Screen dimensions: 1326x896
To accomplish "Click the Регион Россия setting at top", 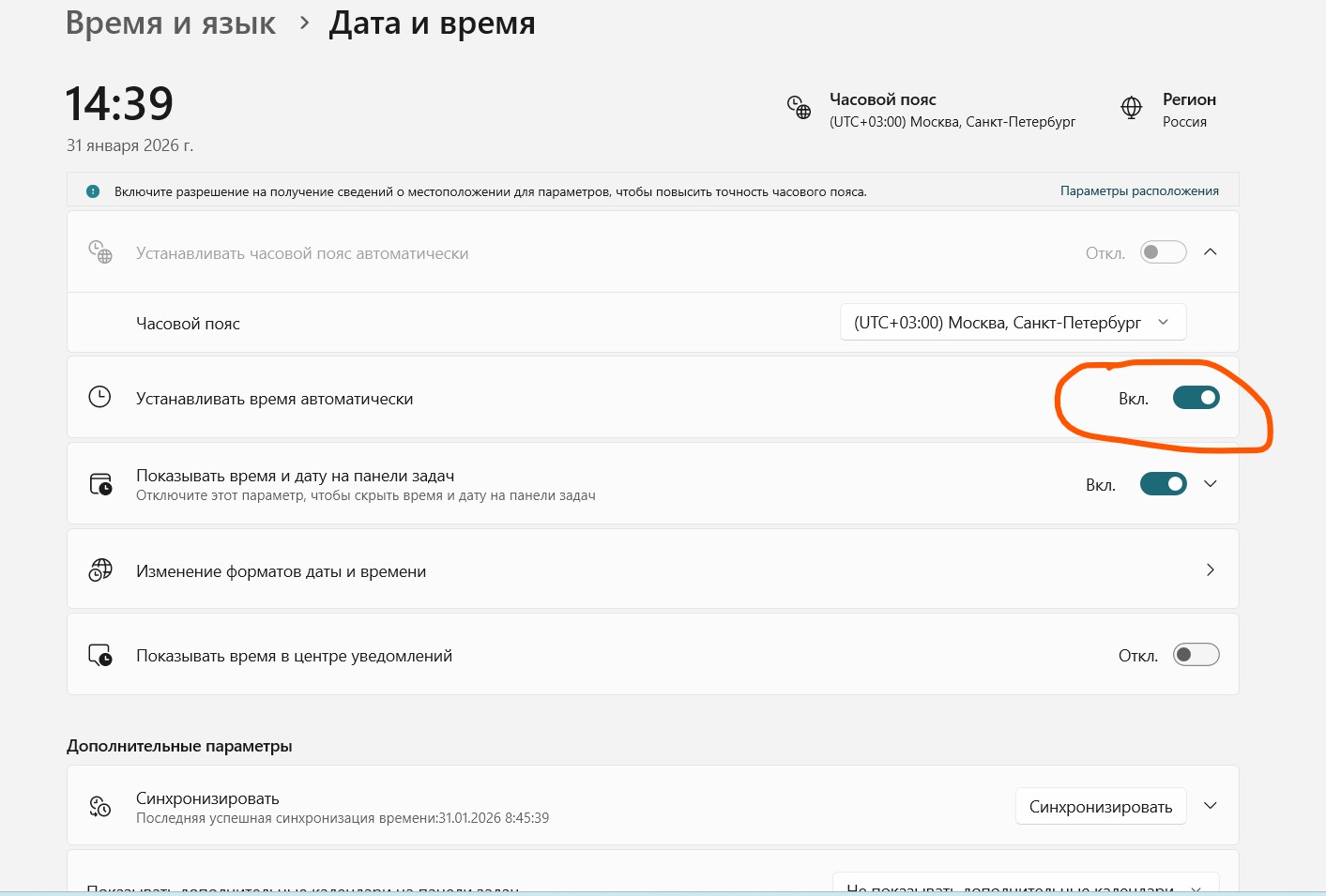I will tap(1188, 110).
